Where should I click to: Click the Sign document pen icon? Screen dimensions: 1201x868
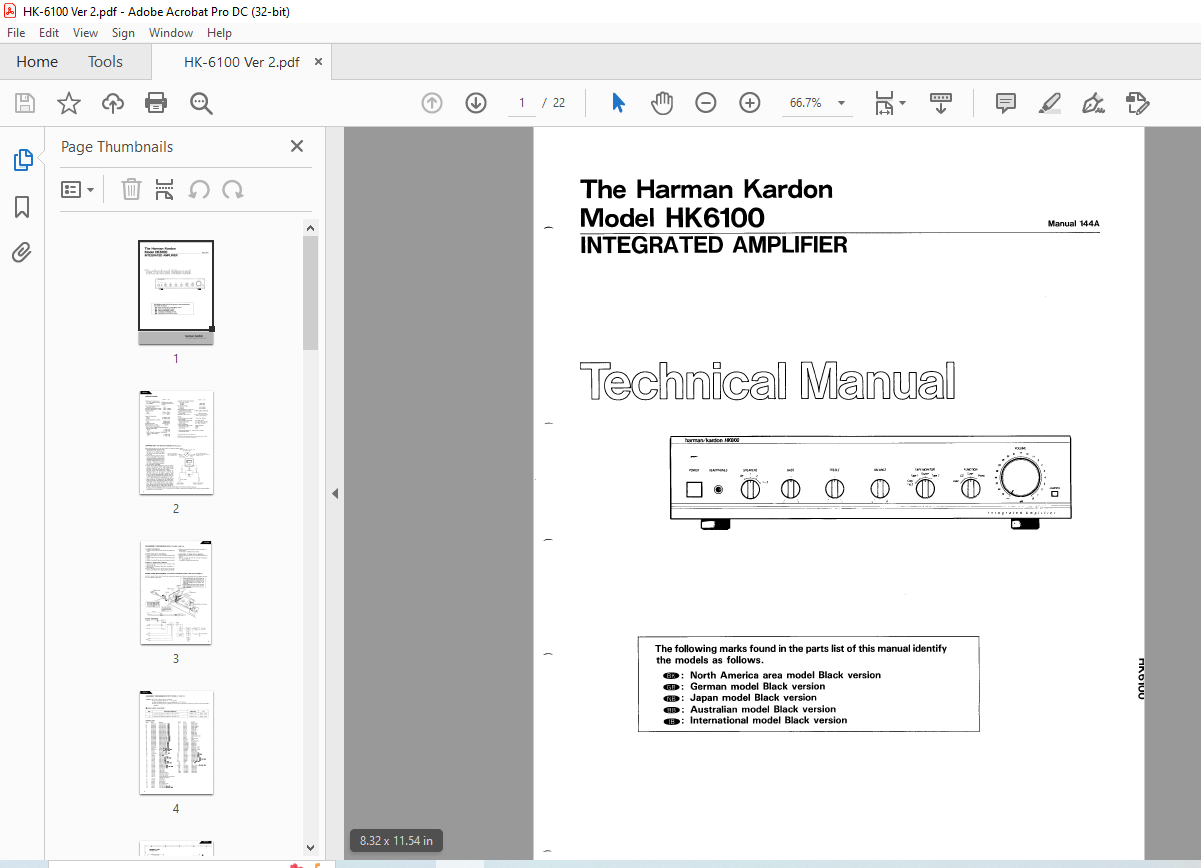point(1094,103)
